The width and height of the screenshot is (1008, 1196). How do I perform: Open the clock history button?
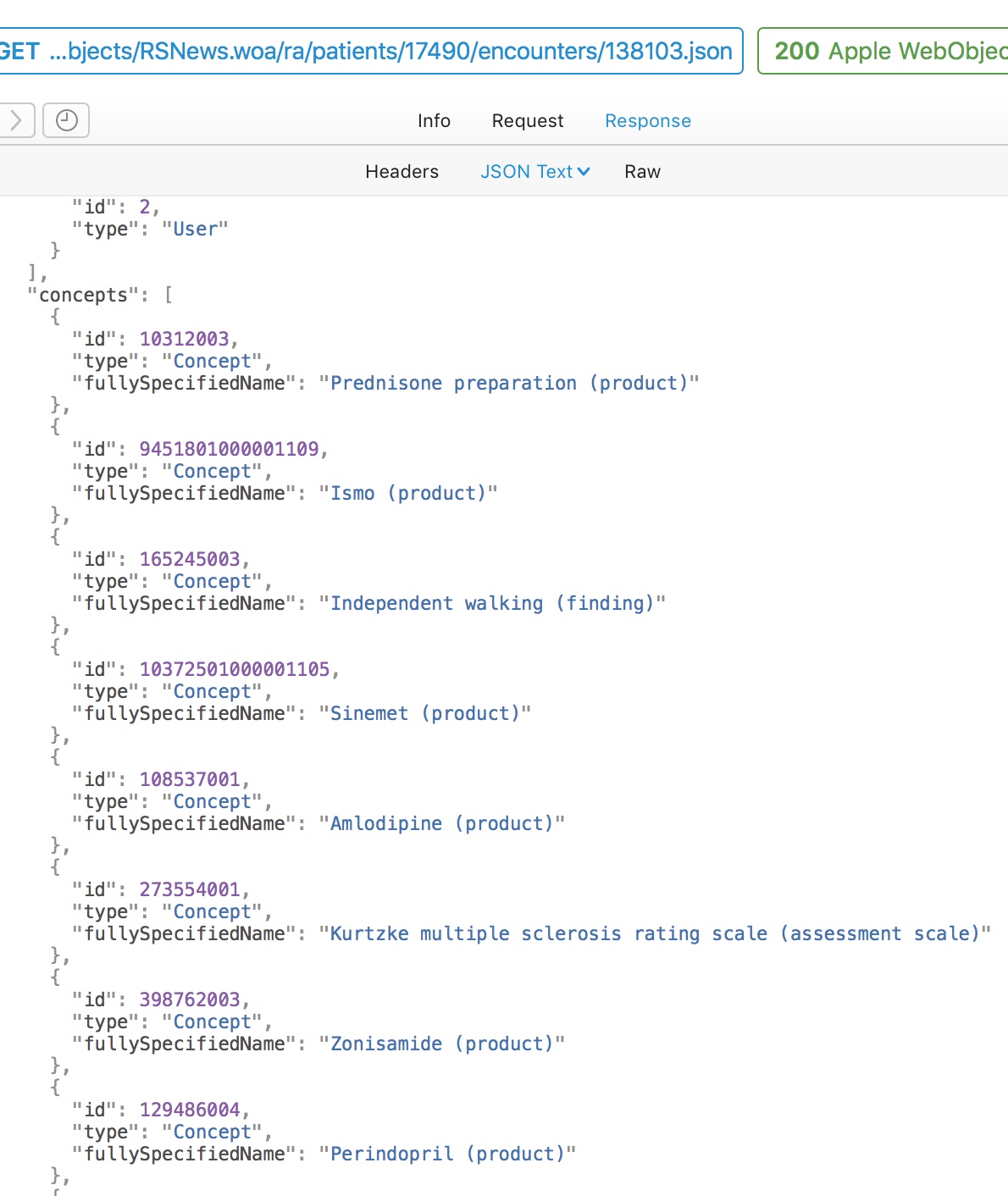(66, 120)
